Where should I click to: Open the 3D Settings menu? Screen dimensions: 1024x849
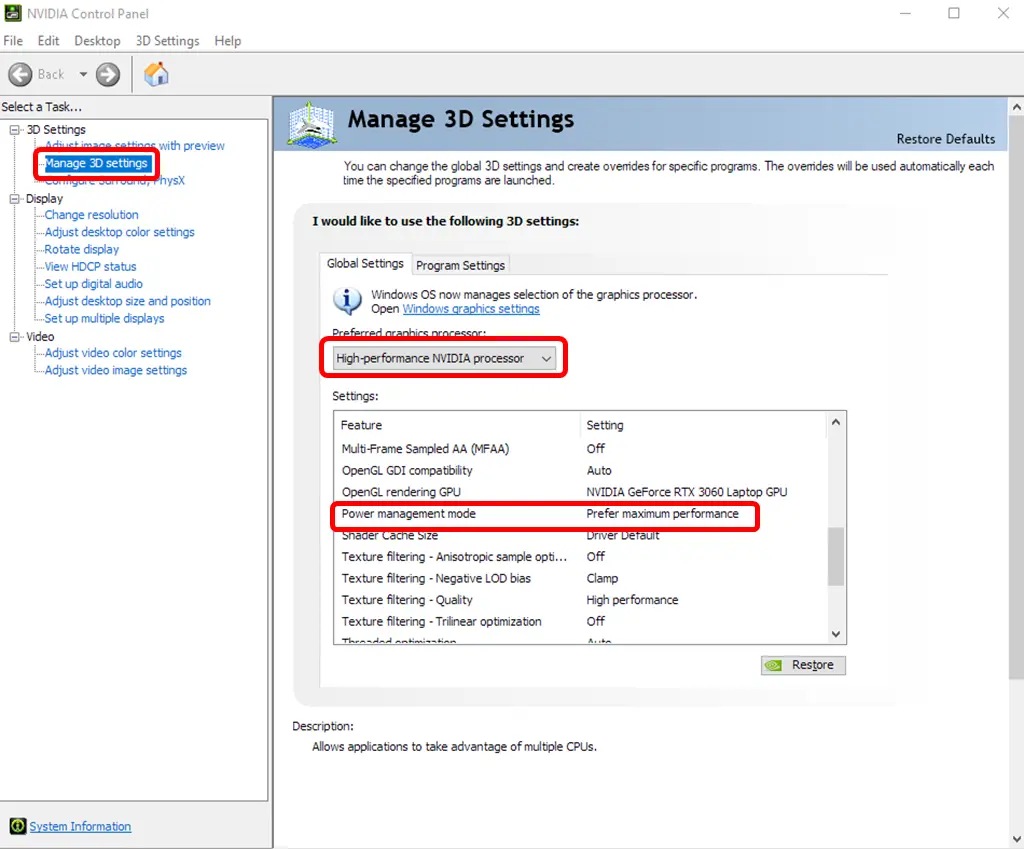tap(167, 40)
